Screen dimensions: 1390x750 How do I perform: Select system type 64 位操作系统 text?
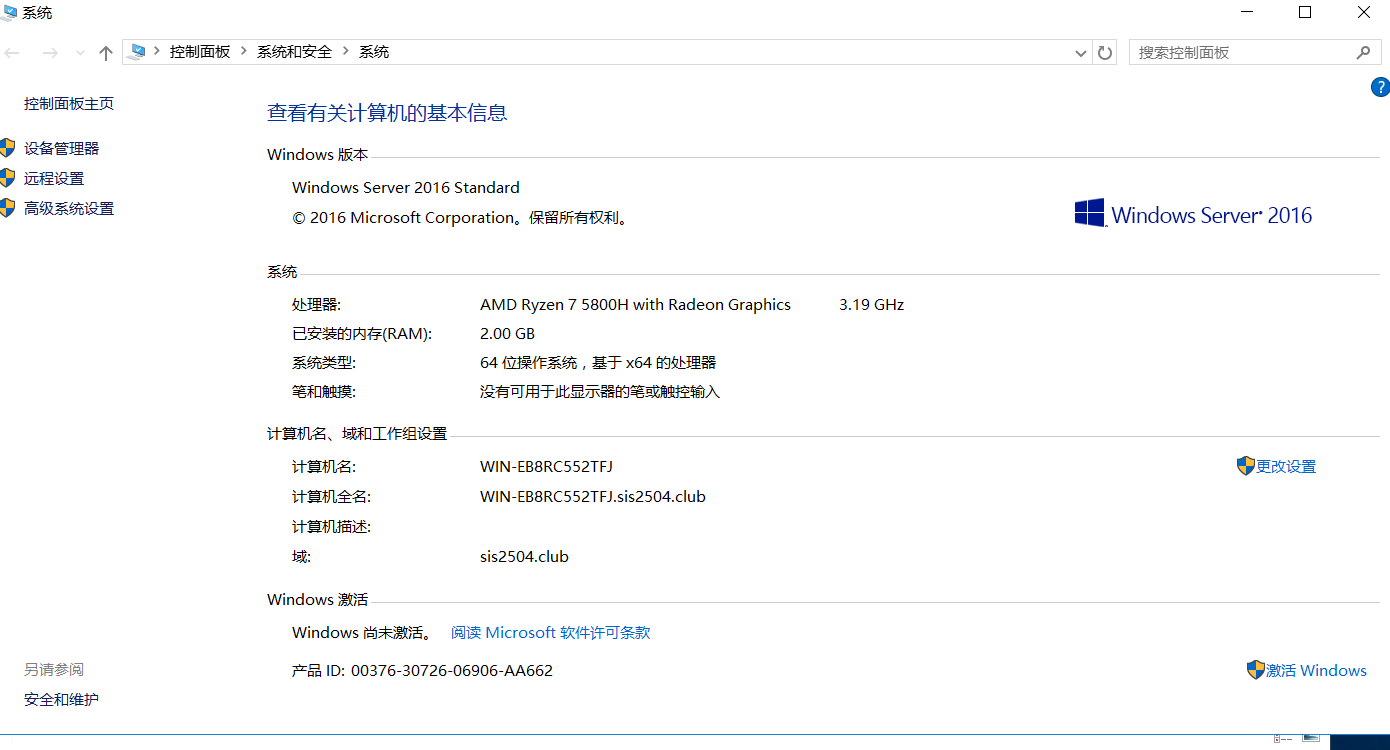598,363
